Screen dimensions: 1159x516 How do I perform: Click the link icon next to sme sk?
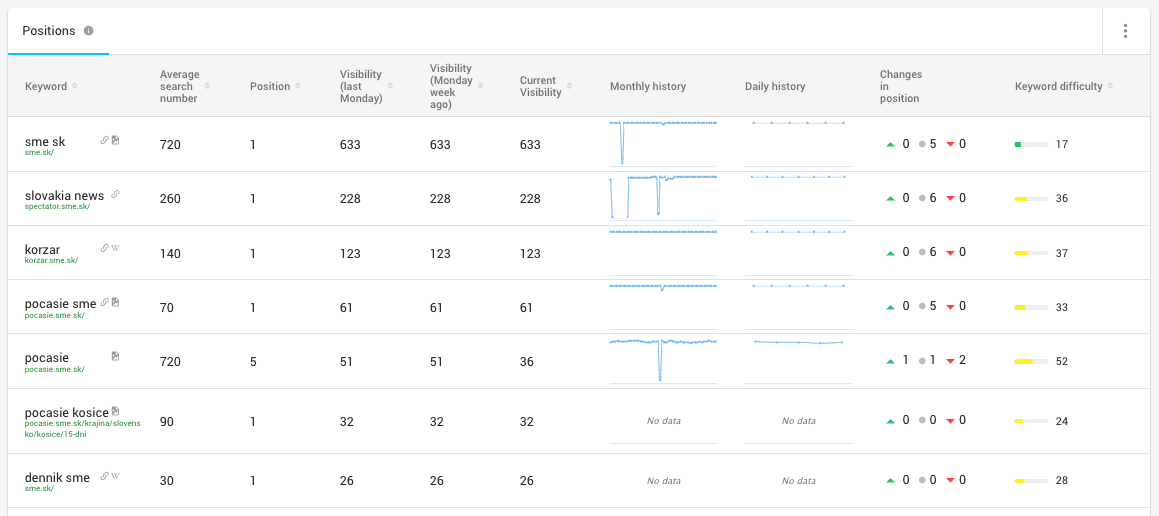tap(105, 140)
